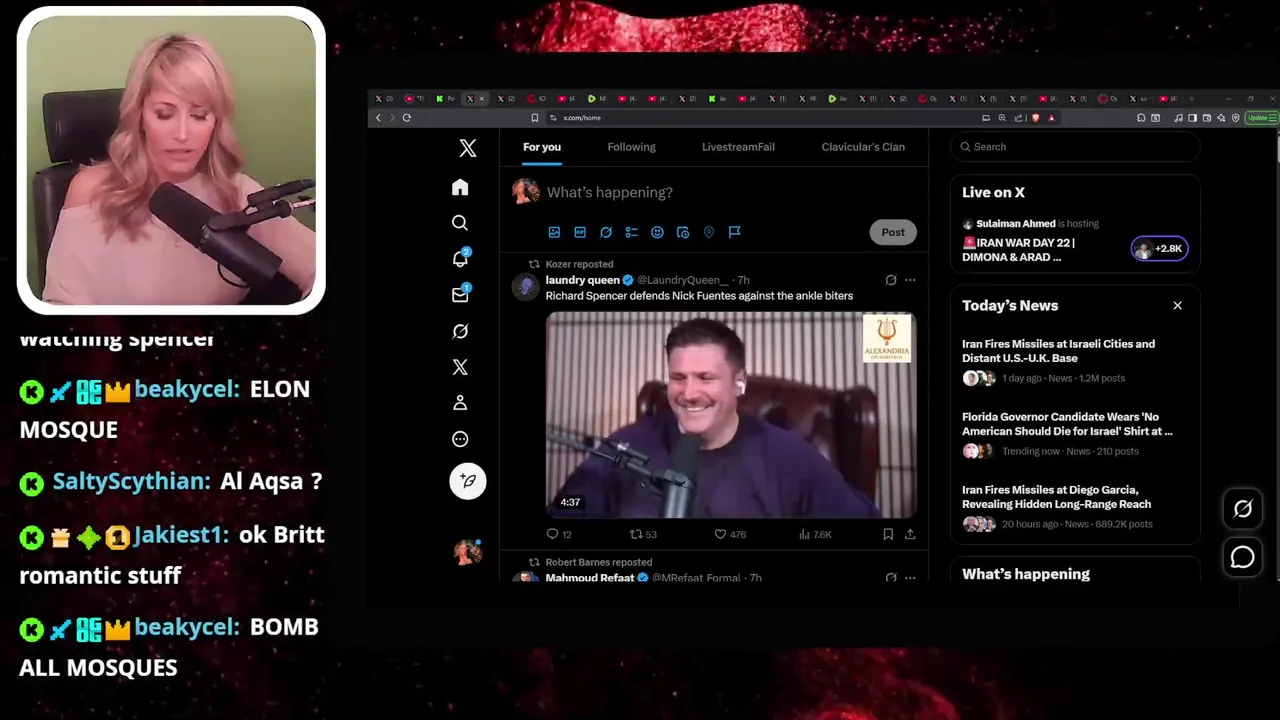1280x720 pixels.
Task: Open Messages envelope icon
Action: [460, 295]
